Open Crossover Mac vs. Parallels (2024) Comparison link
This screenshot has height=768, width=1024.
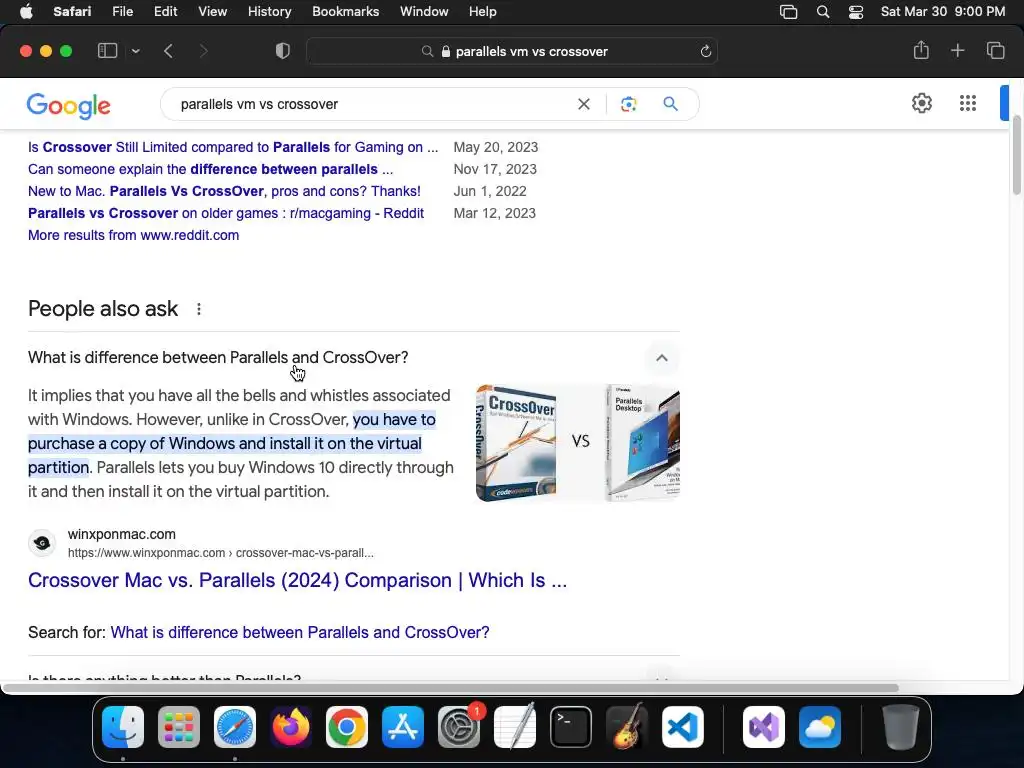click(297, 580)
